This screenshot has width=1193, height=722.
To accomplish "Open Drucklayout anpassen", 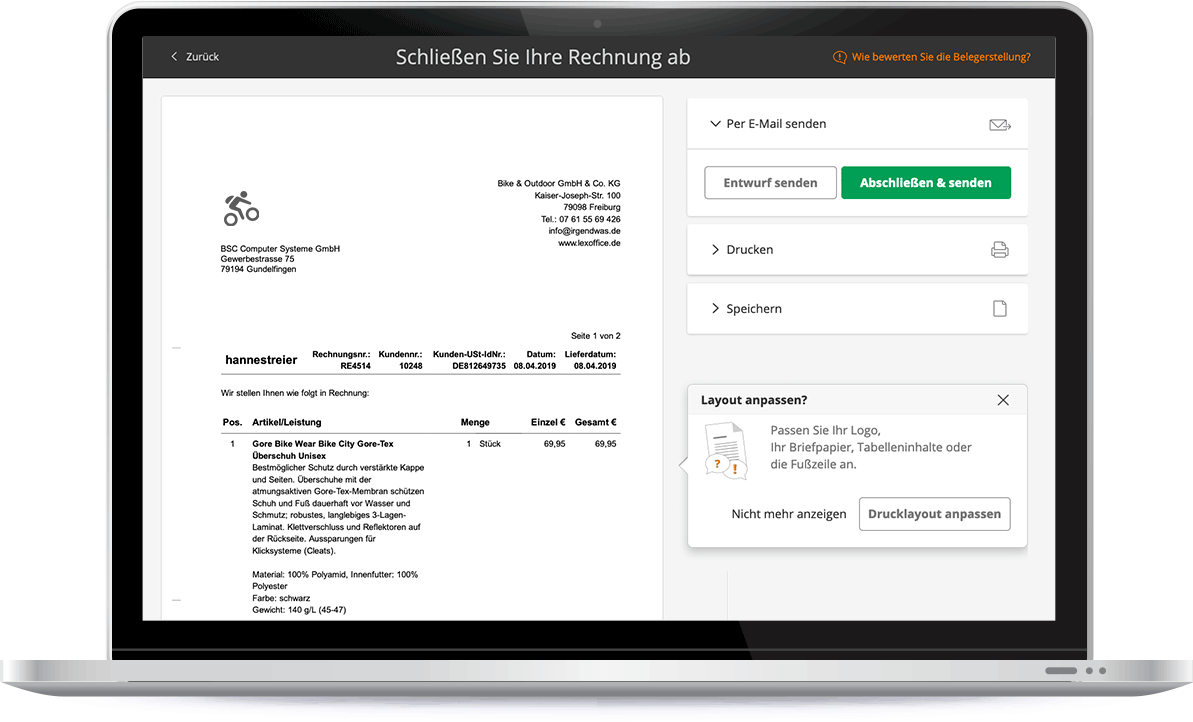I will click(934, 513).
